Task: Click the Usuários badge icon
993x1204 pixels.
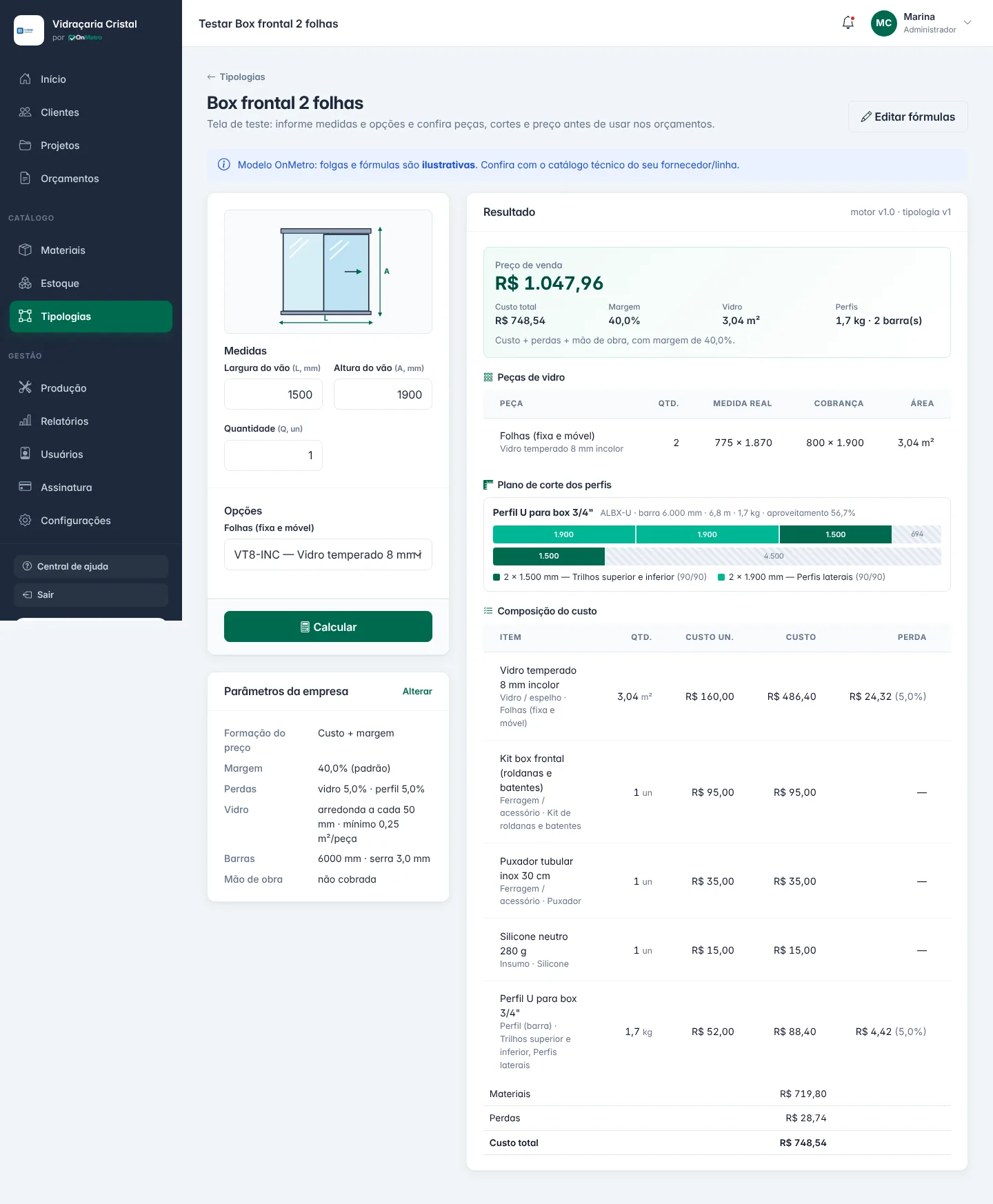Action: click(x=26, y=454)
